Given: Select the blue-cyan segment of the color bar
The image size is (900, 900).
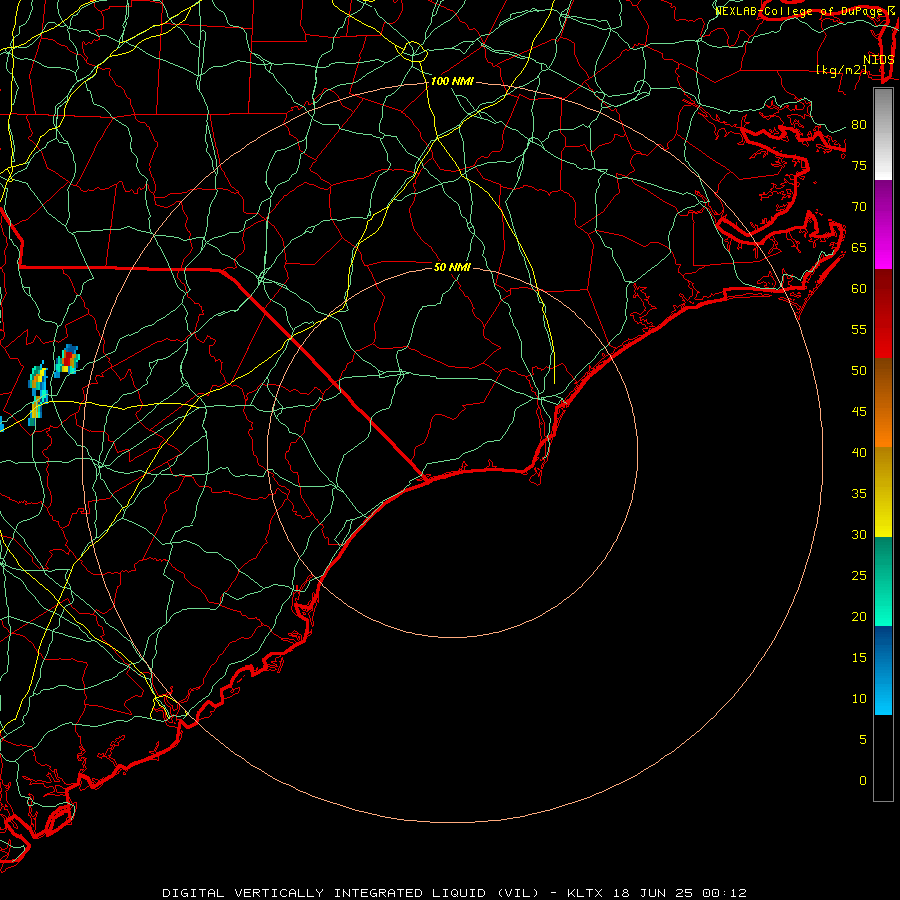Looking at the screenshot, I should click(x=883, y=670).
